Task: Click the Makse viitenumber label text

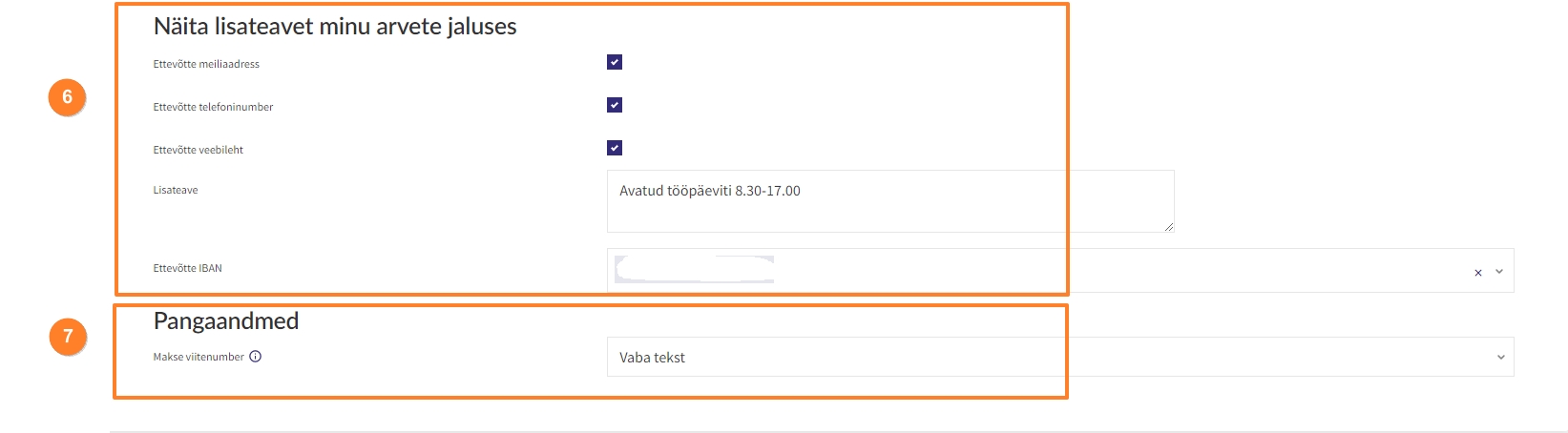Action: [x=199, y=357]
